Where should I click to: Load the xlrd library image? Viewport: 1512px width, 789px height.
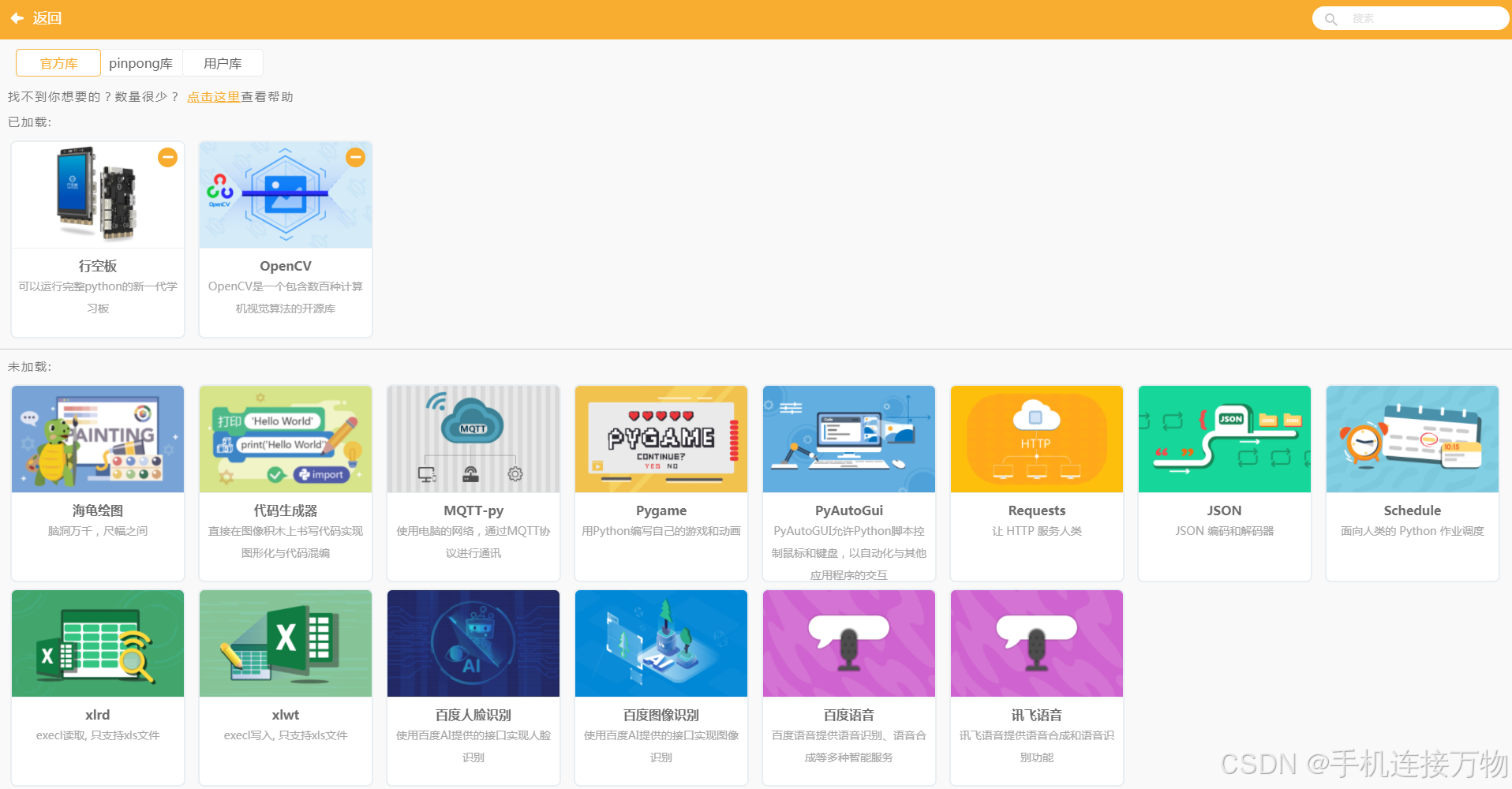[x=98, y=643]
